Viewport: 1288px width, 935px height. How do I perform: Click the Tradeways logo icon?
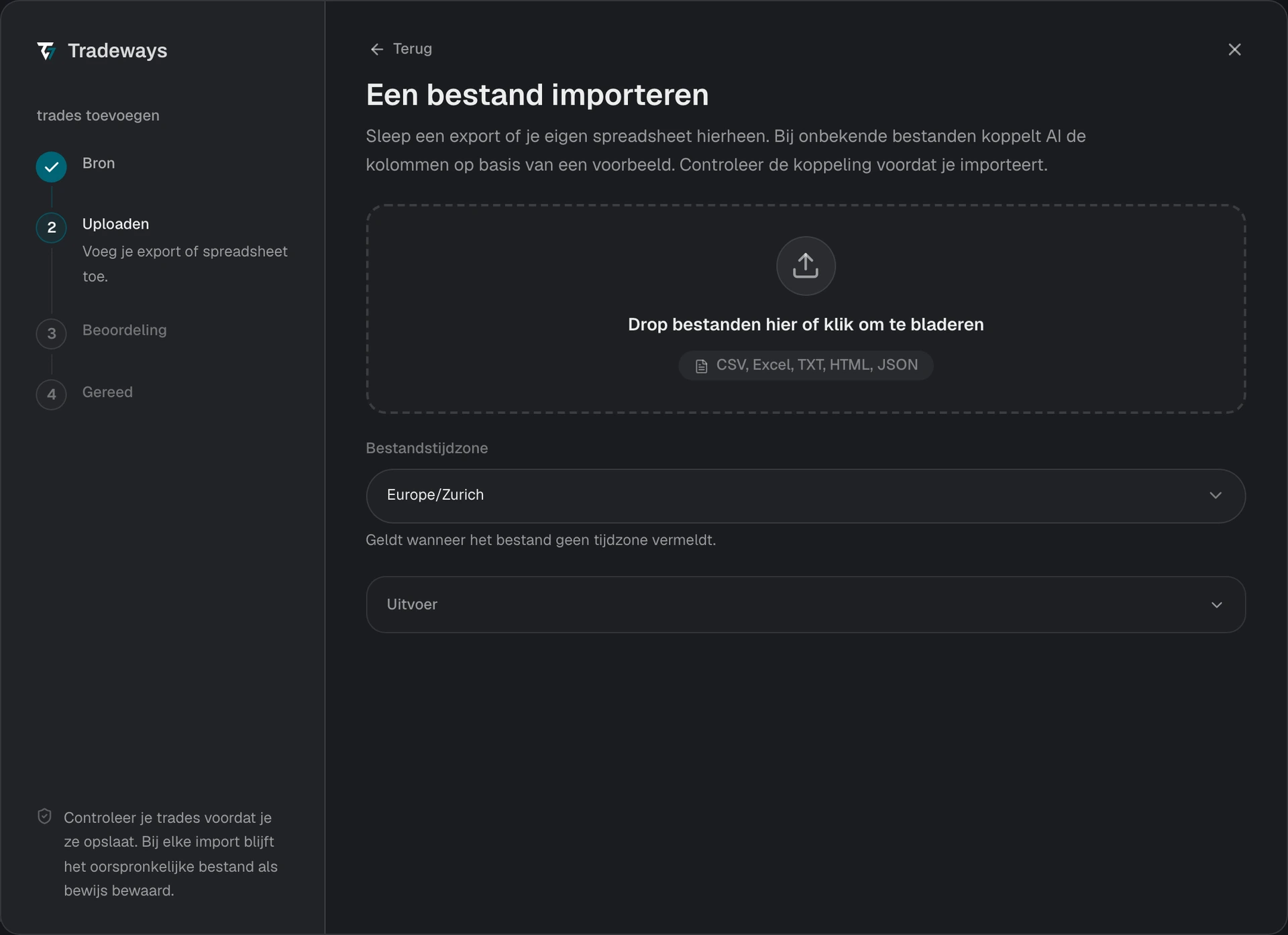[x=46, y=51]
